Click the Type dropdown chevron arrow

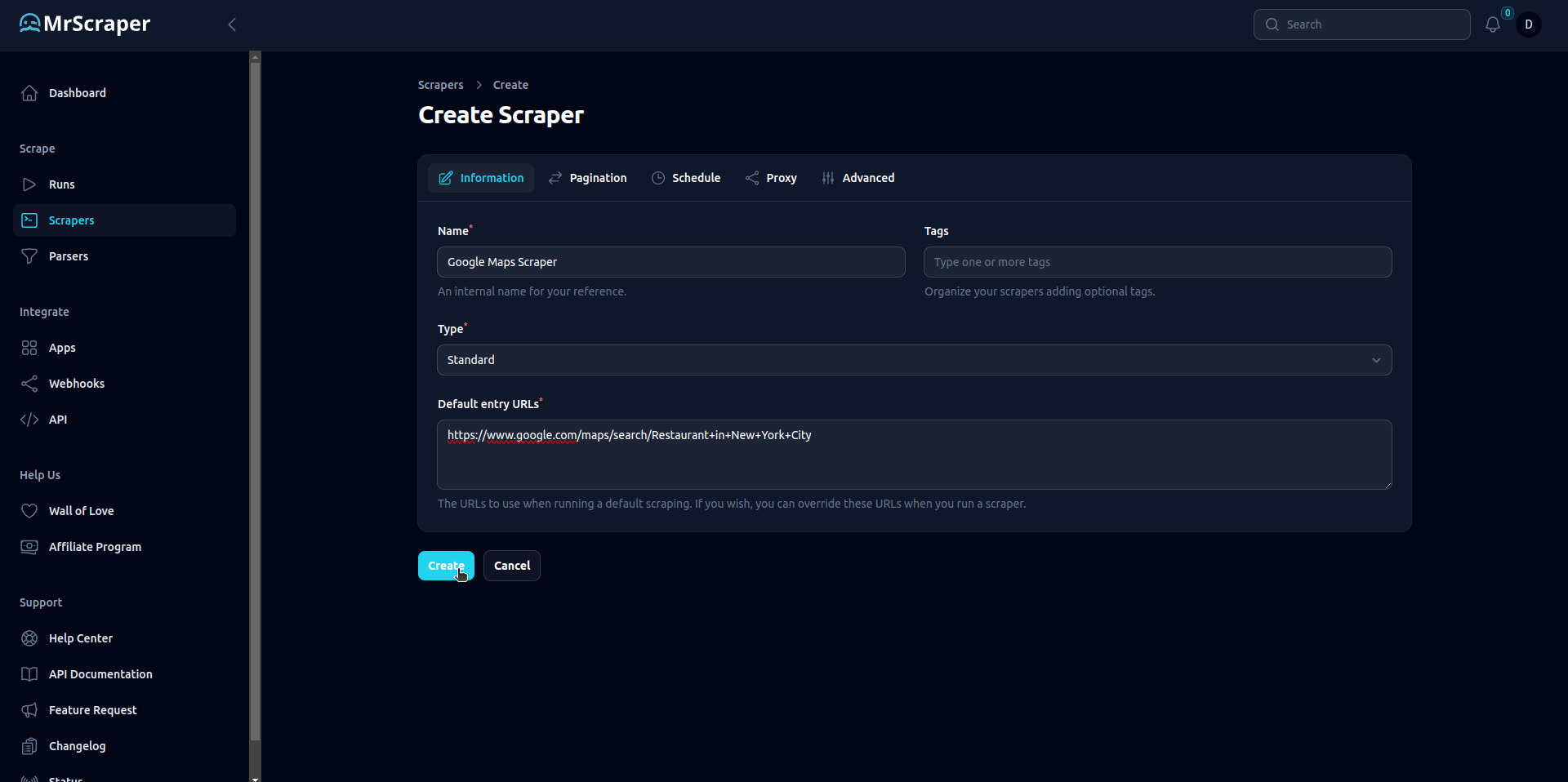[x=1376, y=360]
